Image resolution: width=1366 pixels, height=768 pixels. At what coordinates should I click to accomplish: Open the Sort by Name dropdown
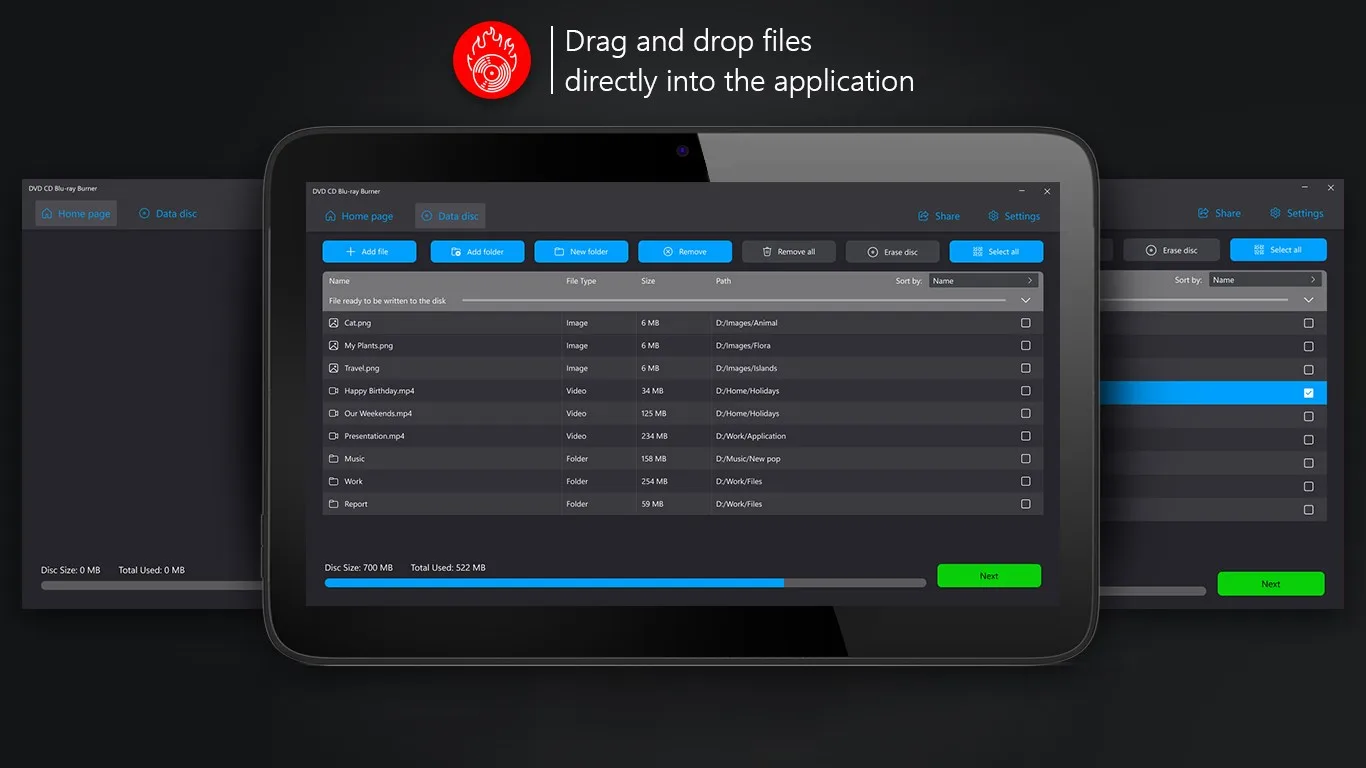coord(985,281)
